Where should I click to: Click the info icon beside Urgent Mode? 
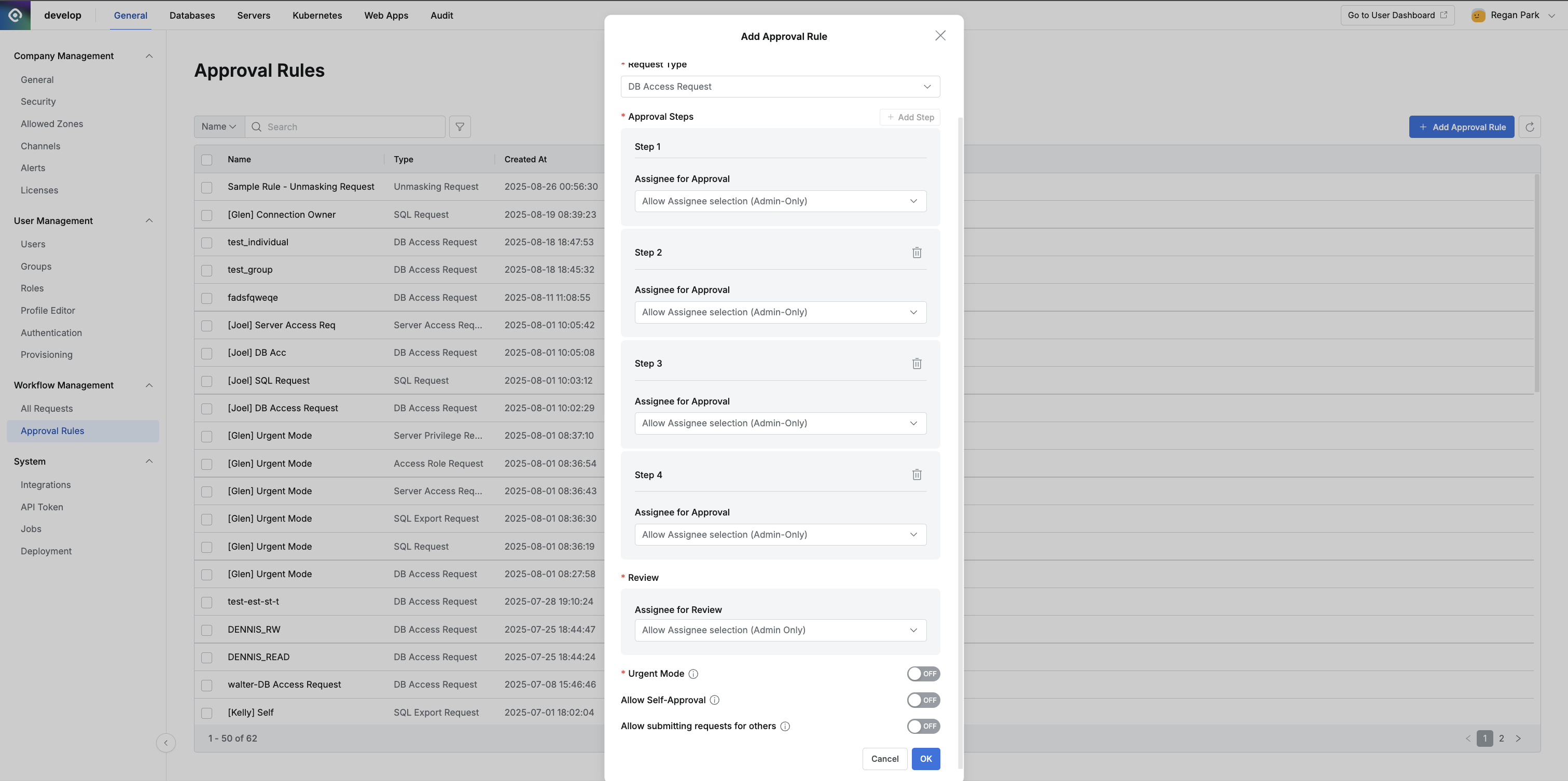tap(694, 674)
